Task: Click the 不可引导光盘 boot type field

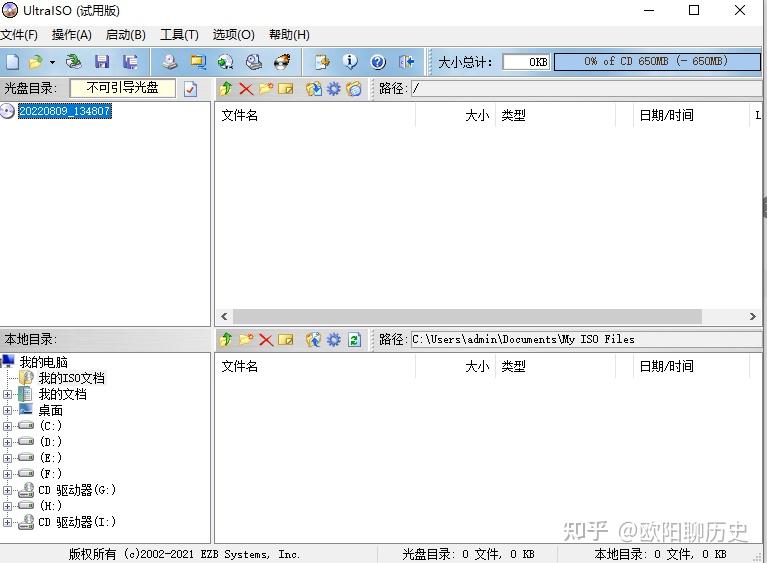Action: pyautogui.click(x=122, y=88)
